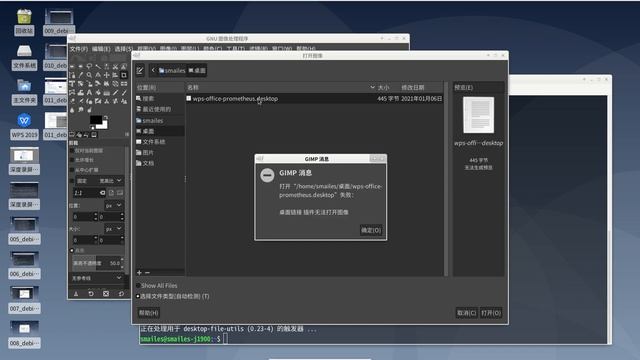Switch to the tool options tab icon
Image resolution: width=640 pixels, height=360 pixels.
coord(72,135)
